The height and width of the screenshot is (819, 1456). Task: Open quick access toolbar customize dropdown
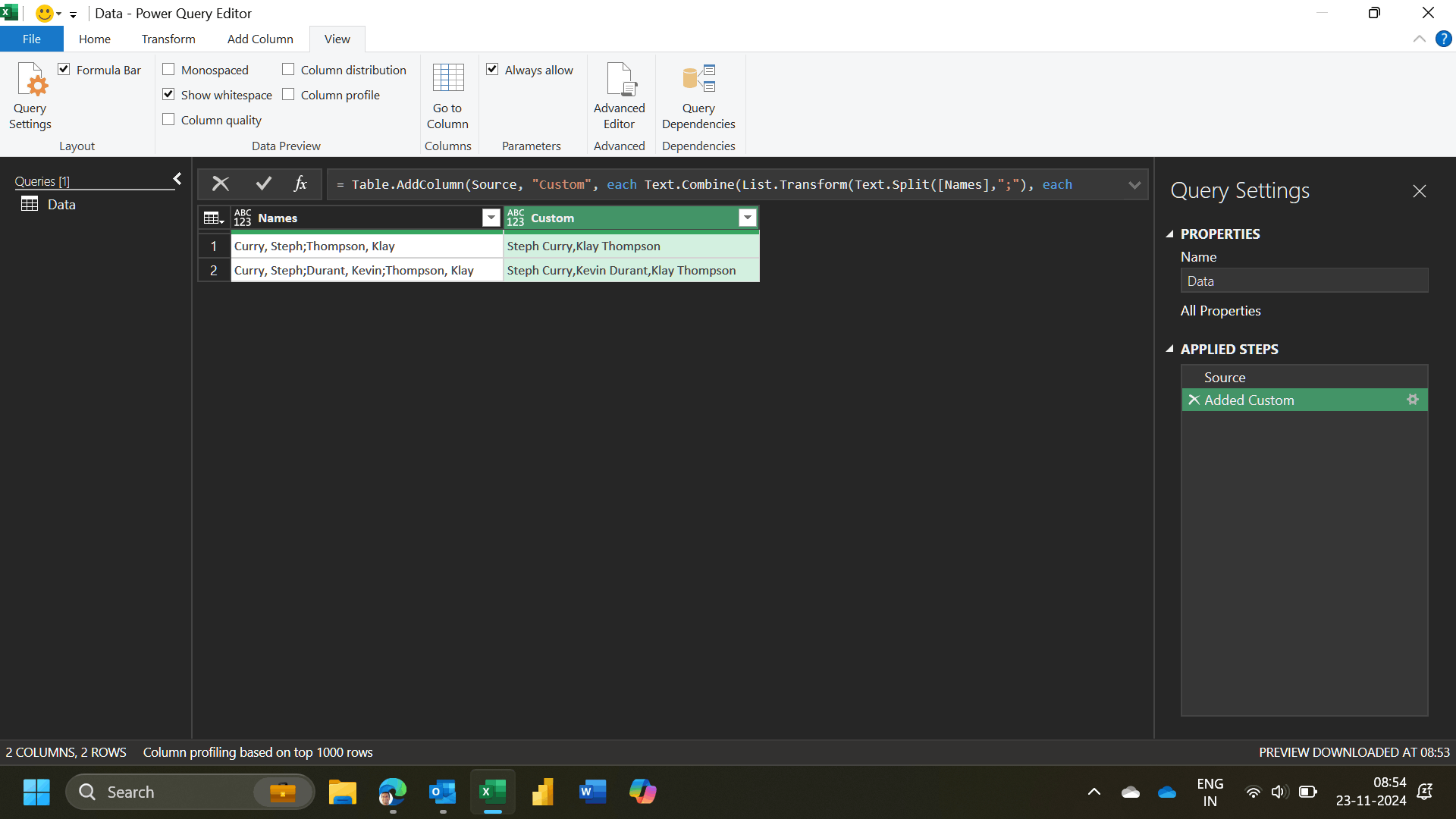point(73,14)
